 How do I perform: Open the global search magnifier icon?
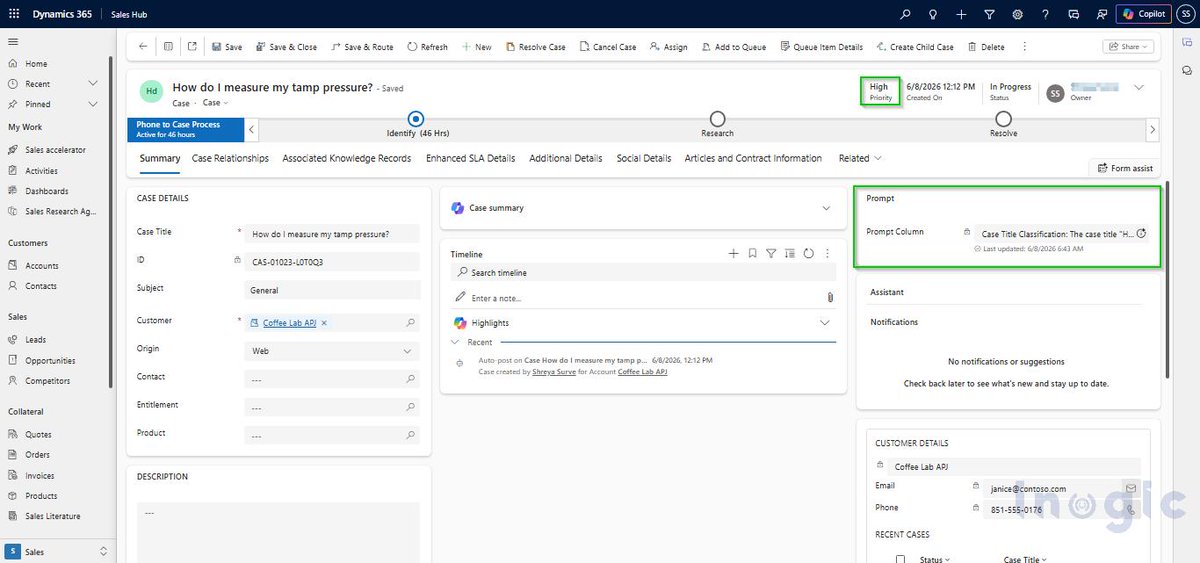click(x=905, y=14)
